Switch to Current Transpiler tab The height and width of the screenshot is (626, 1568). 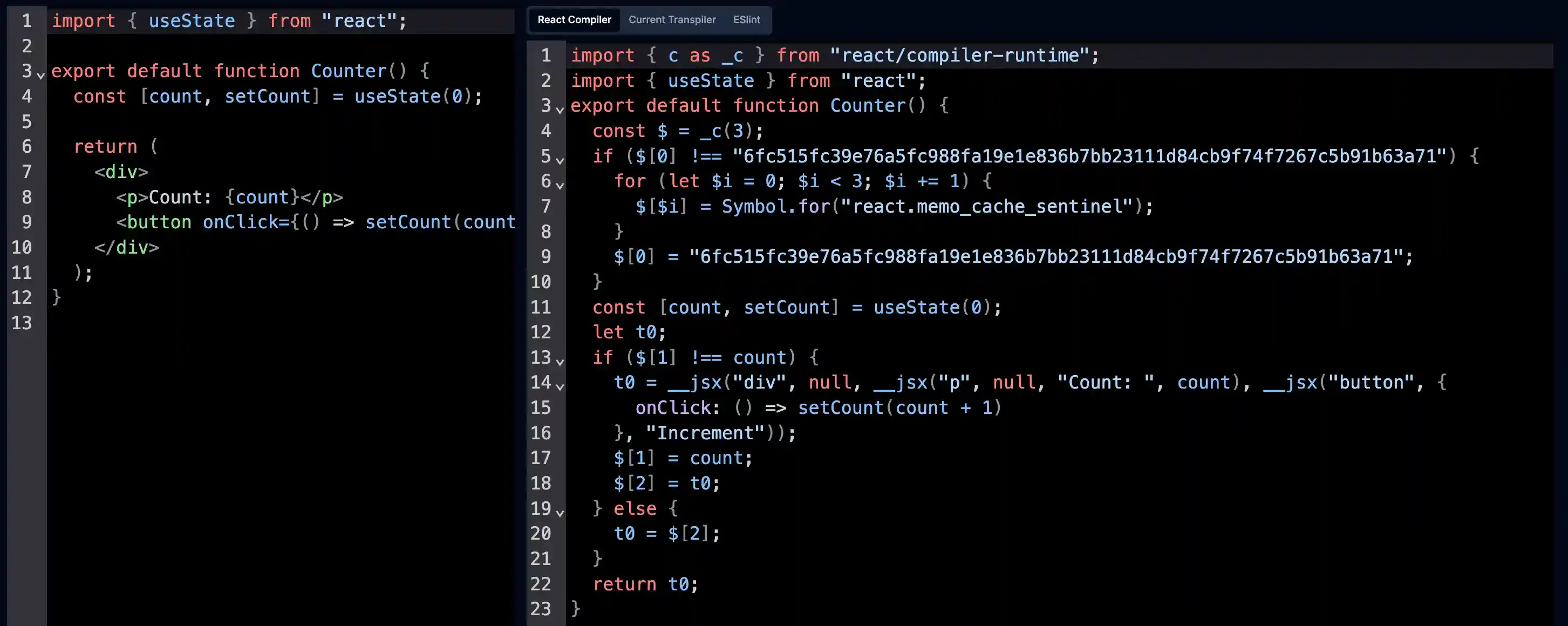tap(672, 19)
